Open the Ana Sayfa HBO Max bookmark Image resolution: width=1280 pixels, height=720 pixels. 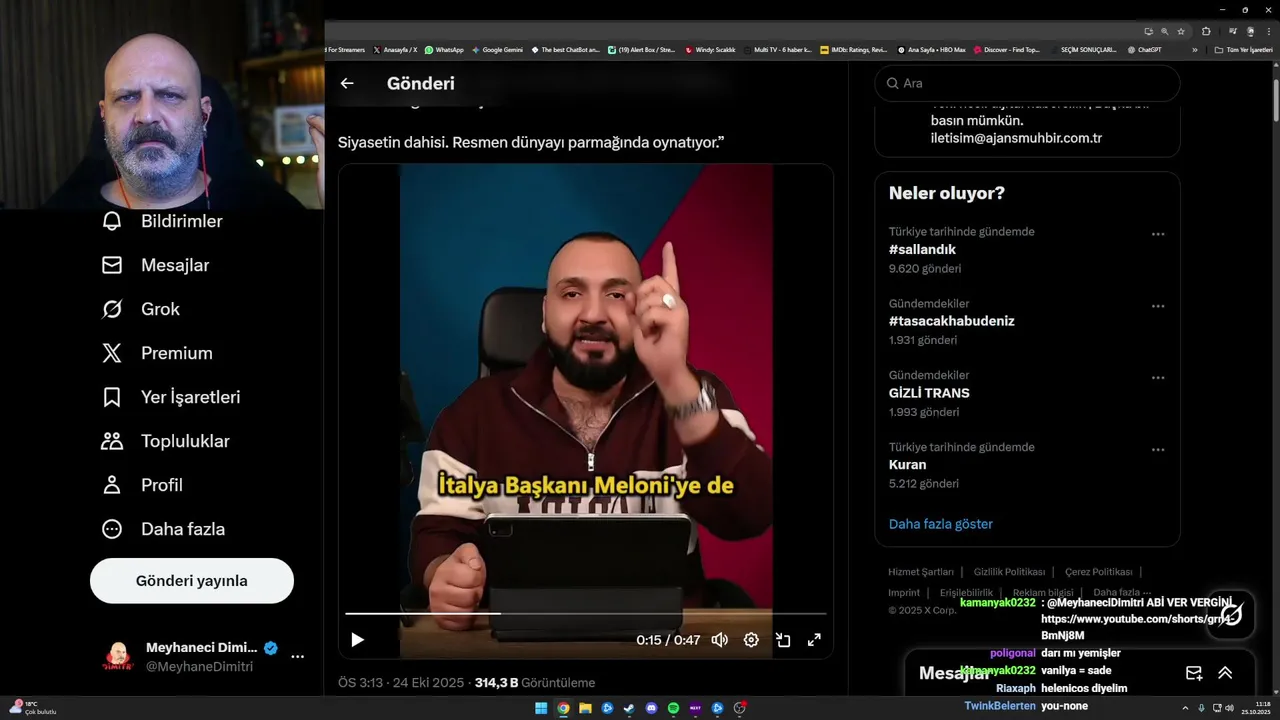click(931, 49)
